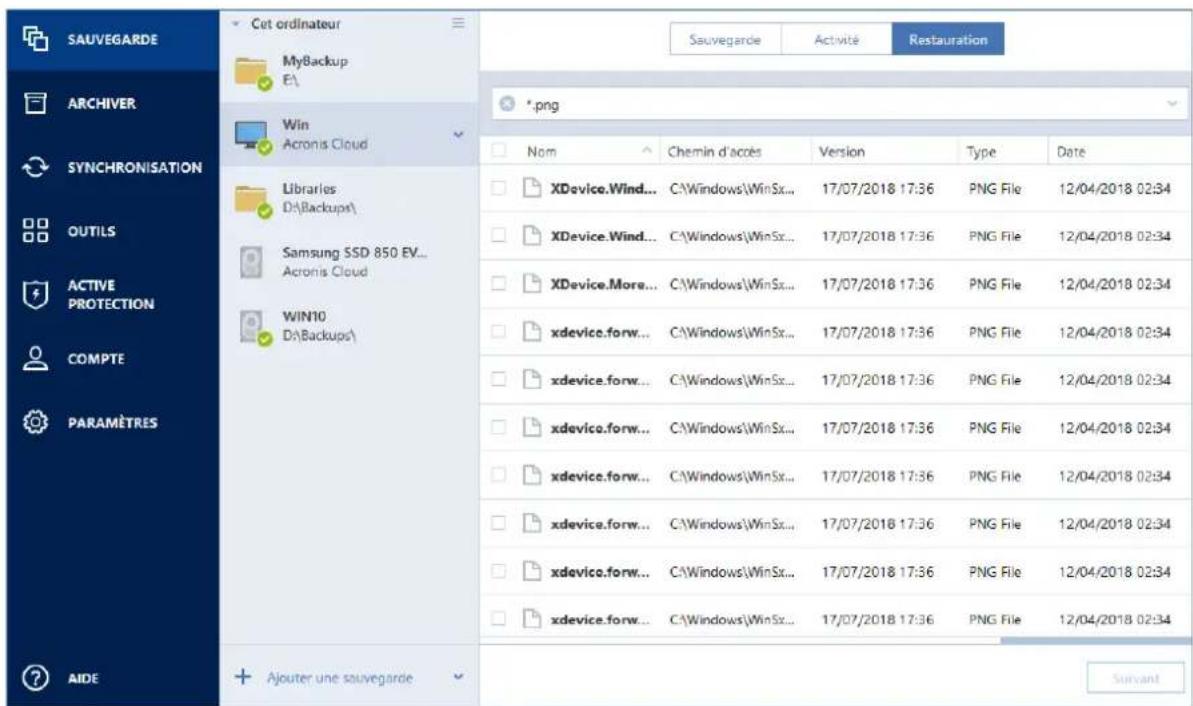The image size is (1193, 706).
Task: Open the search field dropdown arrow
Action: (1172, 103)
